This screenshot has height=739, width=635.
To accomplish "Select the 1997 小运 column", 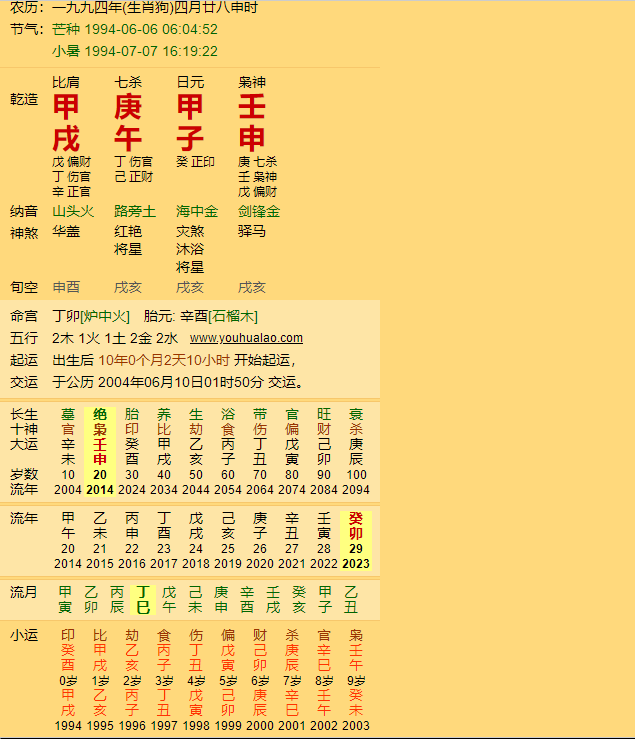I will [164, 680].
